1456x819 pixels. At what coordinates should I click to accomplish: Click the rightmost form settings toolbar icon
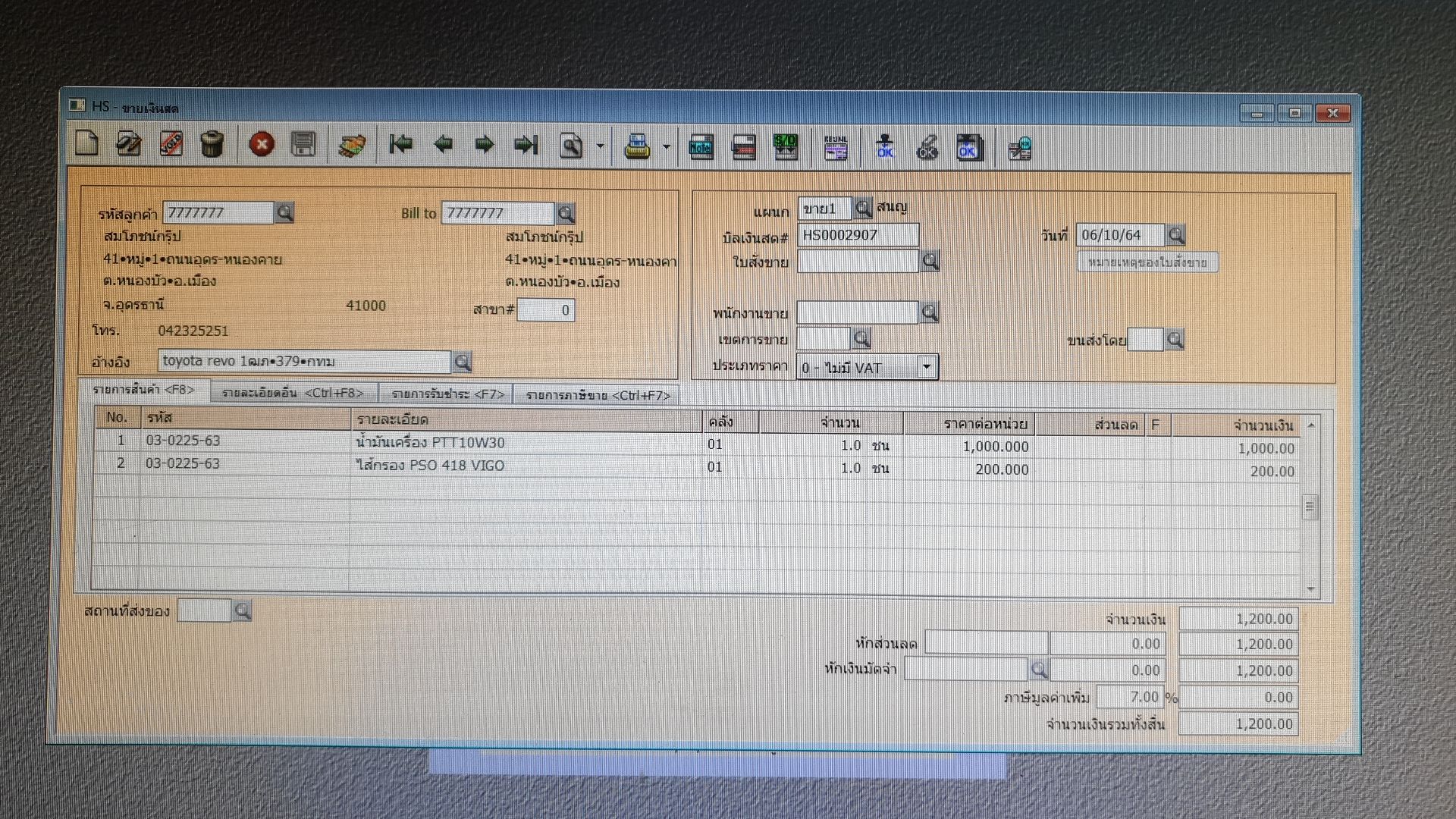(1020, 148)
